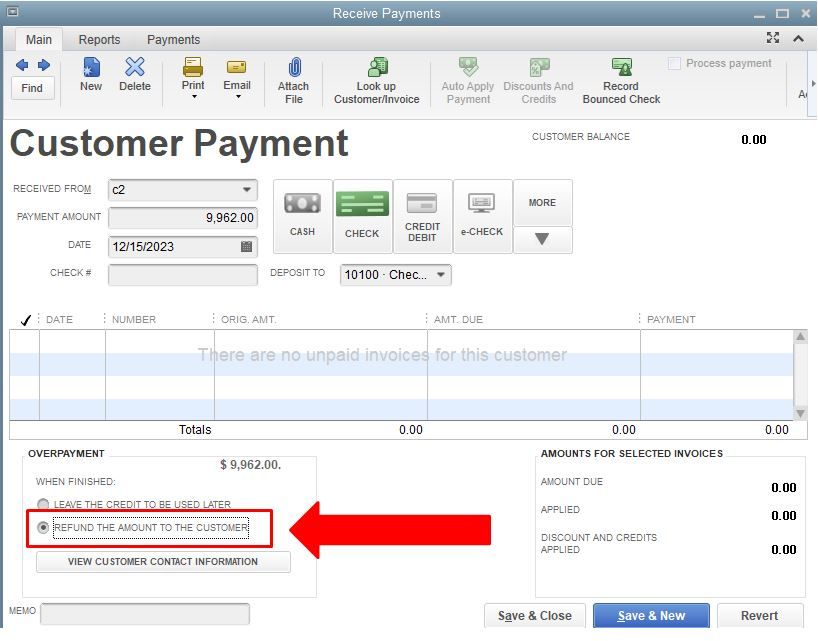The height and width of the screenshot is (641, 818).
Task: Click the Payment Amount field
Action: (183, 217)
